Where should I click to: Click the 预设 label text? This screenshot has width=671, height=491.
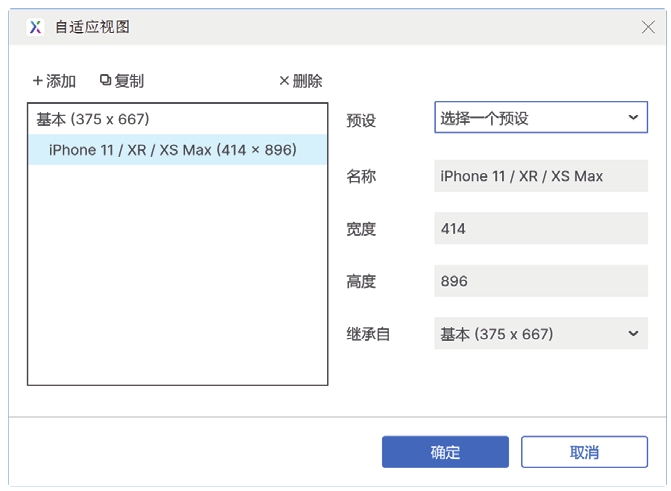[361, 120]
